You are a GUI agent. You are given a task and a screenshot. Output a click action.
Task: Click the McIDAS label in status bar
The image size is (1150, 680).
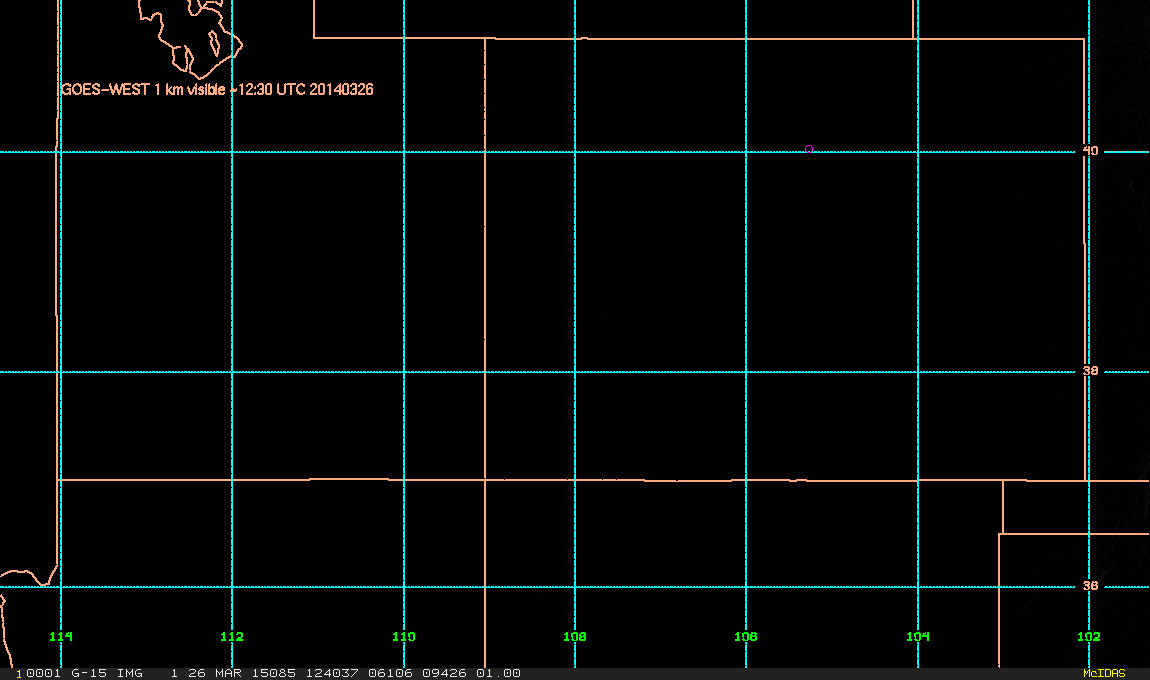(1104, 673)
